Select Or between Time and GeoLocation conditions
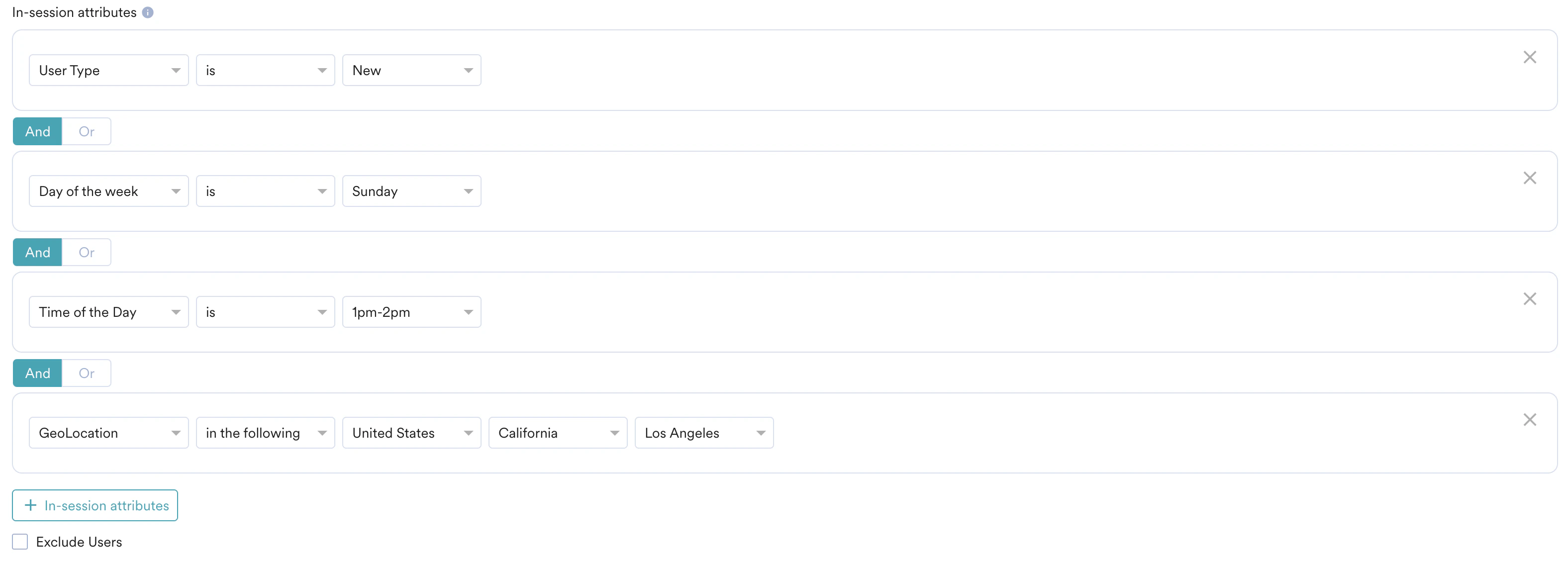The height and width of the screenshot is (568, 1568). (x=86, y=373)
